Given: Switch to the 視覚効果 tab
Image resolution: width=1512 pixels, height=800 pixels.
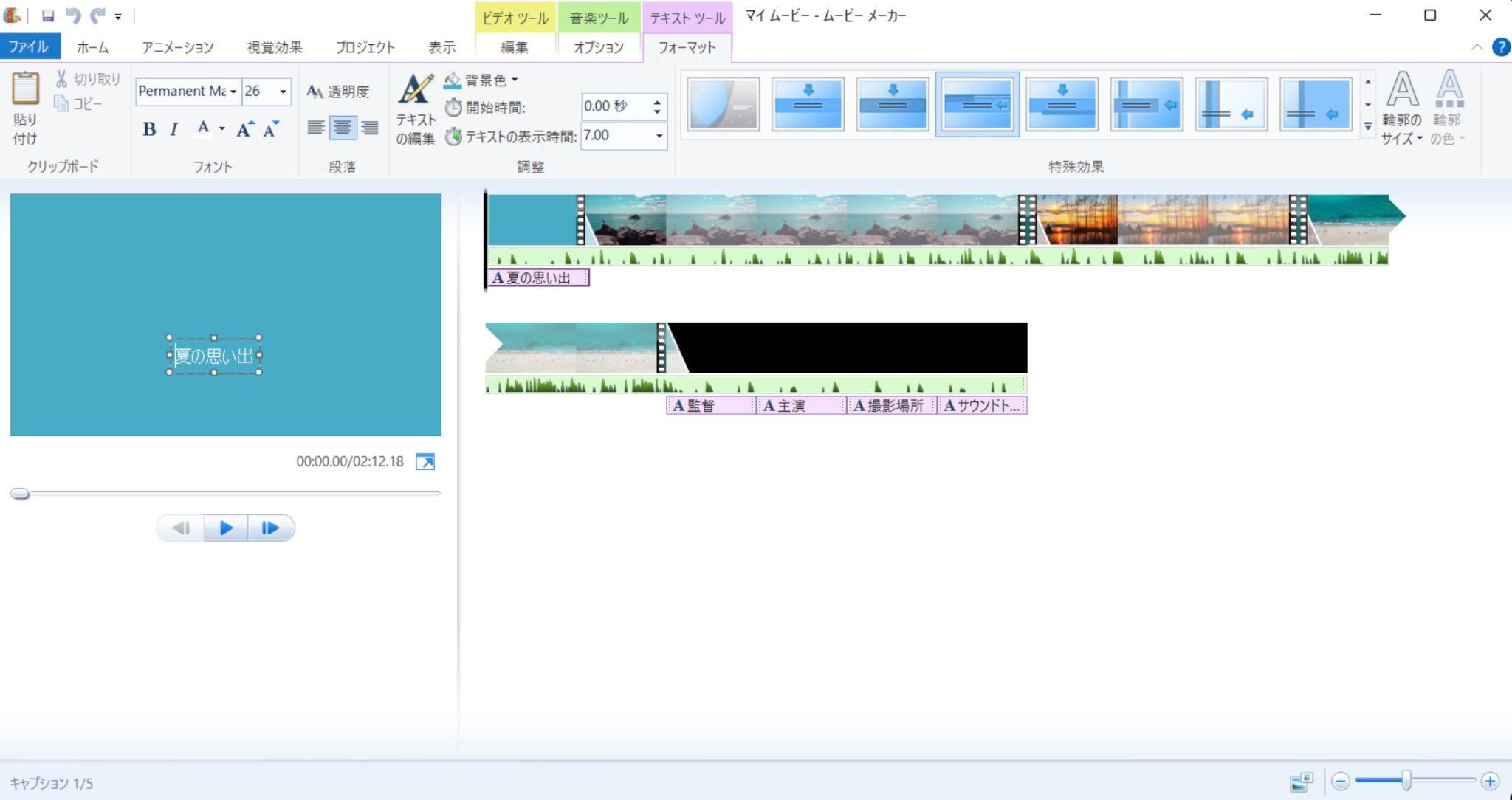Looking at the screenshot, I should tap(274, 47).
